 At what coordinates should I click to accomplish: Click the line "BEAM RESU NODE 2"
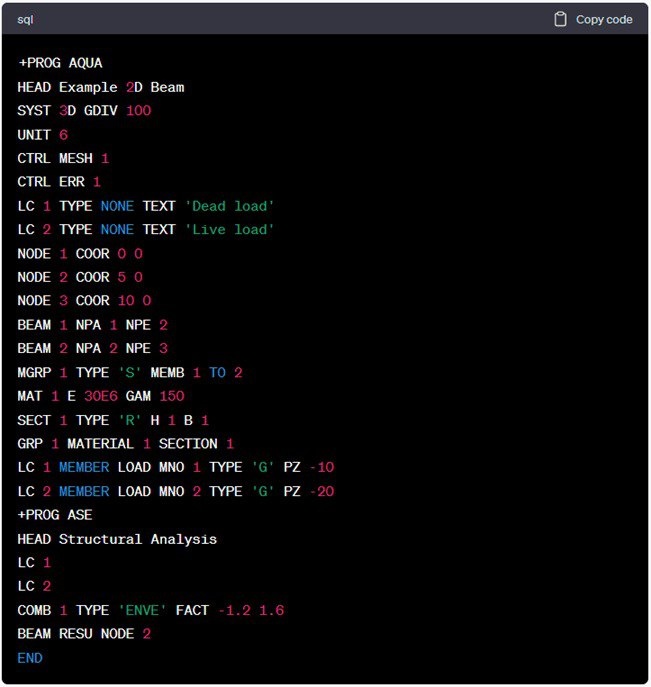[x=84, y=634]
